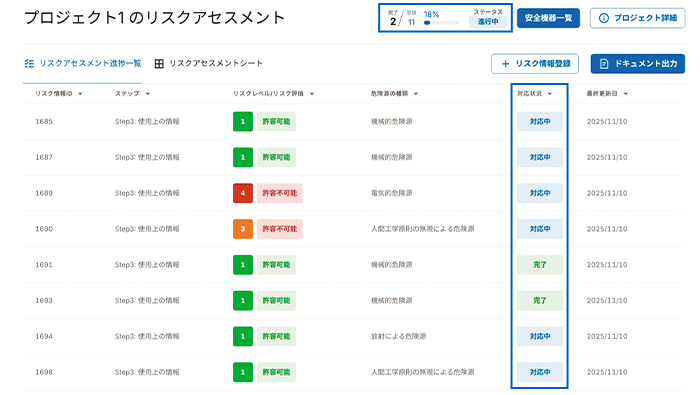Click 許容不可能 label in row 1690
The height and width of the screenshot is (395, 700).
(x=279, y=229)
